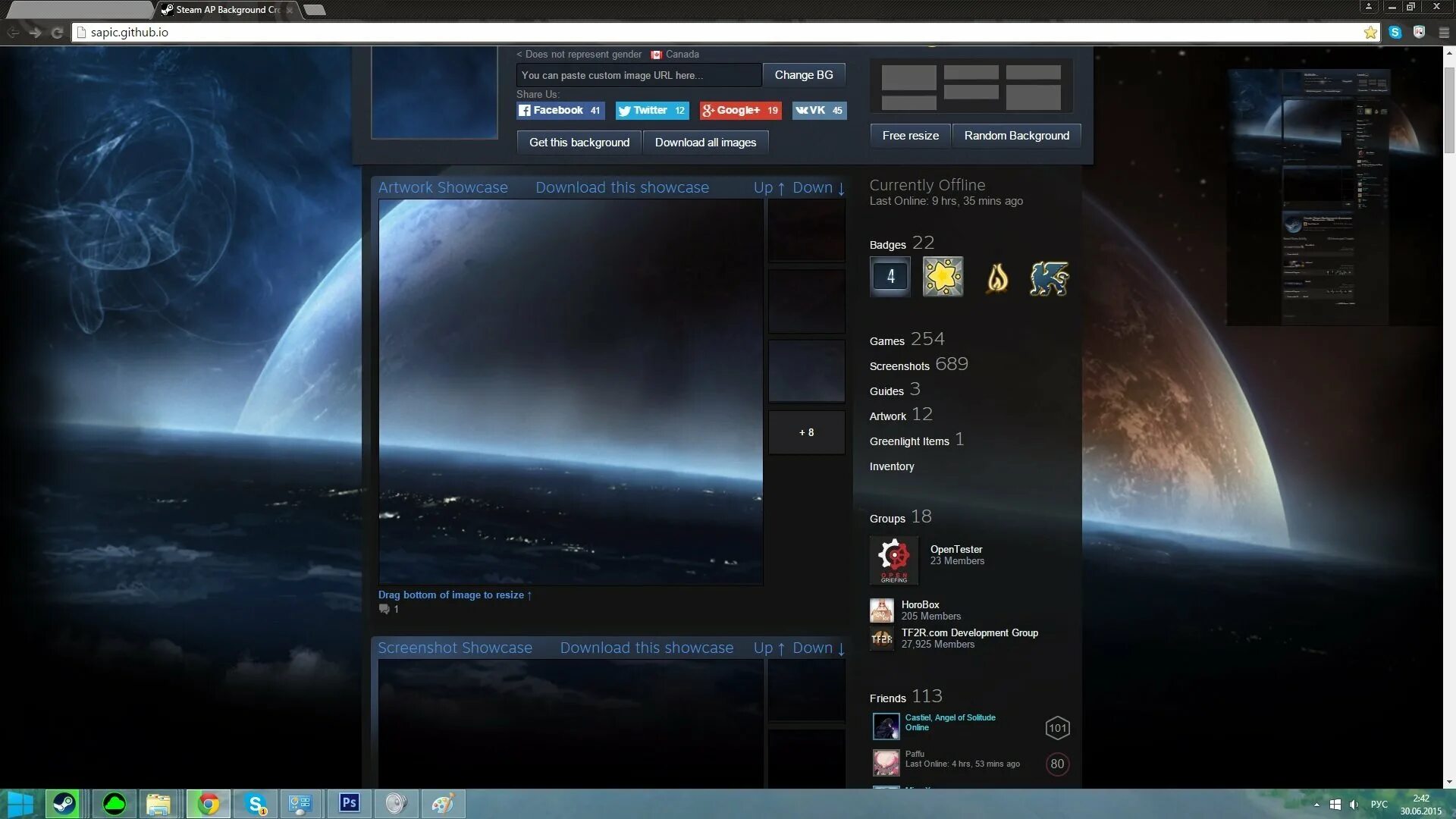Bookmark page with the star icon
This screenshot has height=819, width=1456.
click(1370, 33)
